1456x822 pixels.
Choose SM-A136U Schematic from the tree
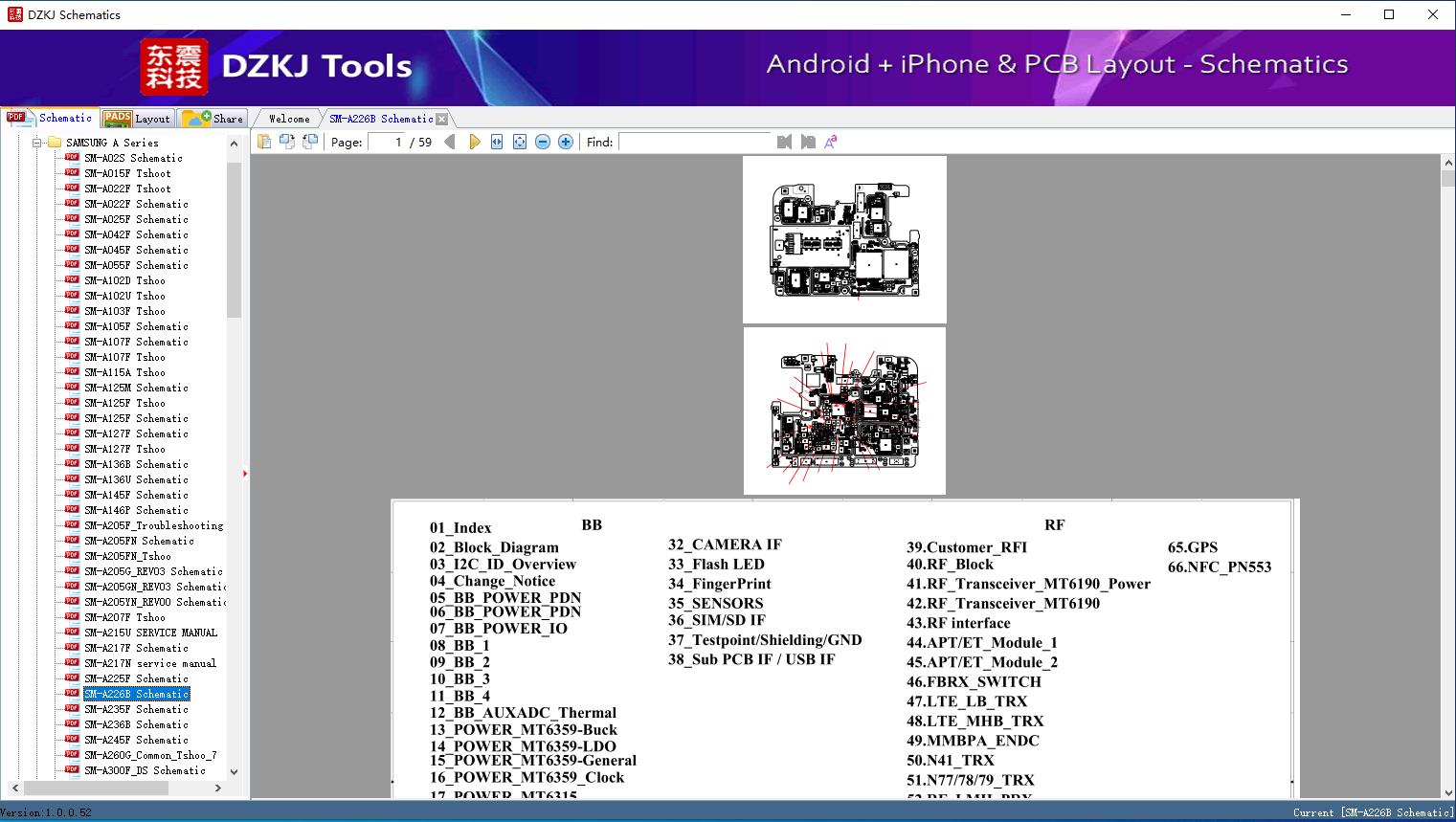pos(136,479)
